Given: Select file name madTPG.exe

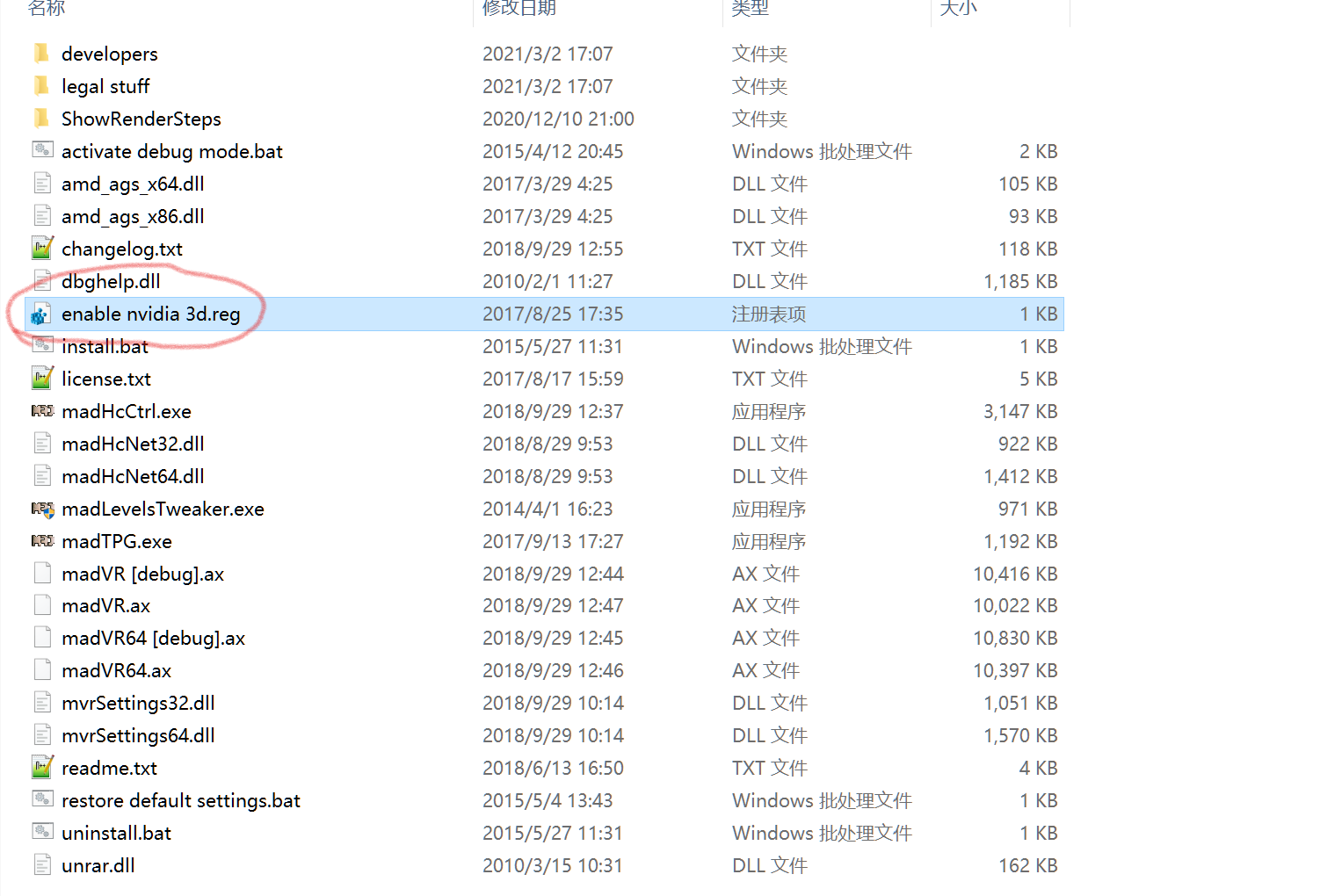Looking at the screenshot, I should pyautogui.click(x=117, y=541).
